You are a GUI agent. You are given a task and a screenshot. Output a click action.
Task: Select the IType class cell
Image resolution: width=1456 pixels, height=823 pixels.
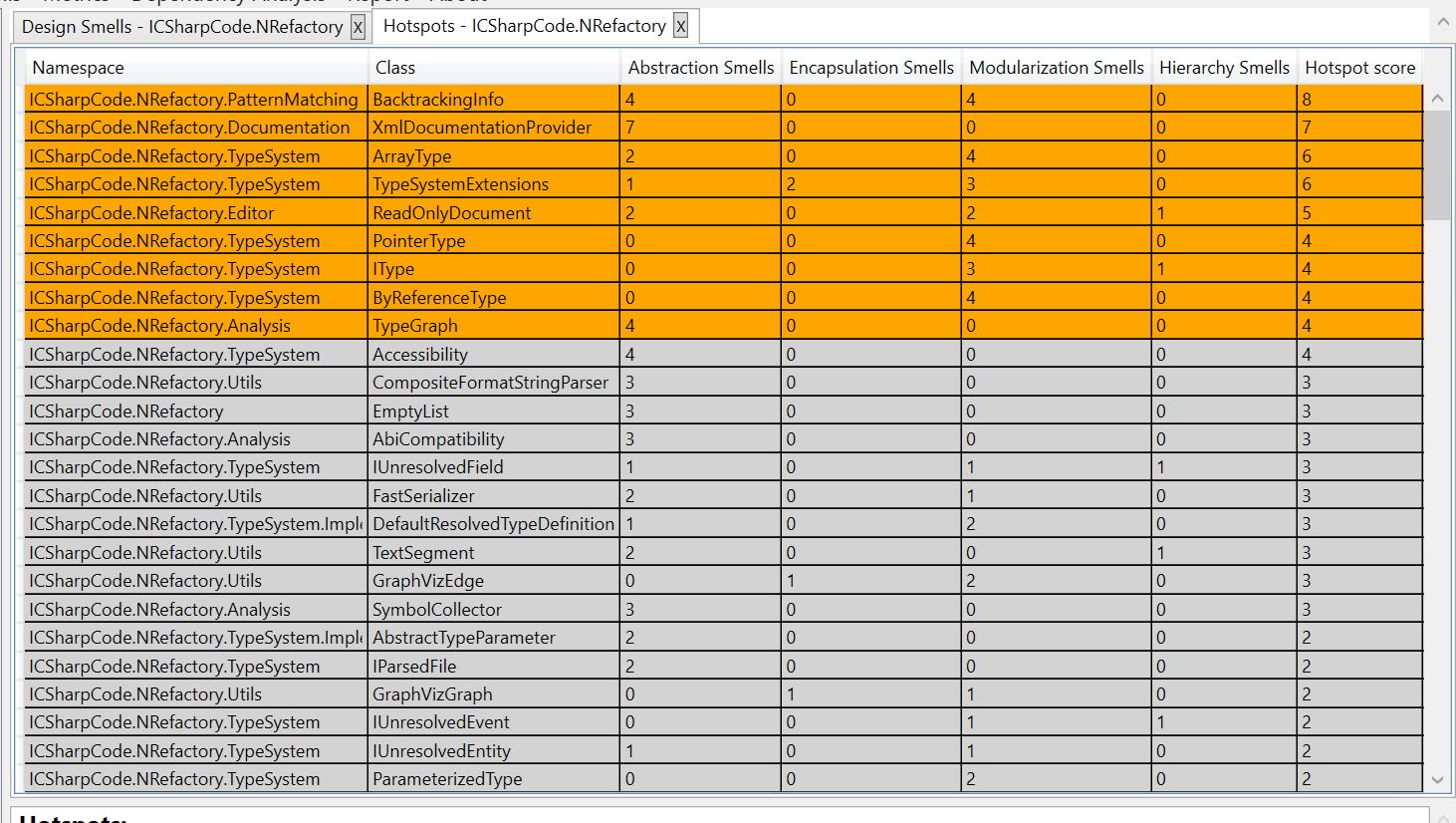pos(494,269)
